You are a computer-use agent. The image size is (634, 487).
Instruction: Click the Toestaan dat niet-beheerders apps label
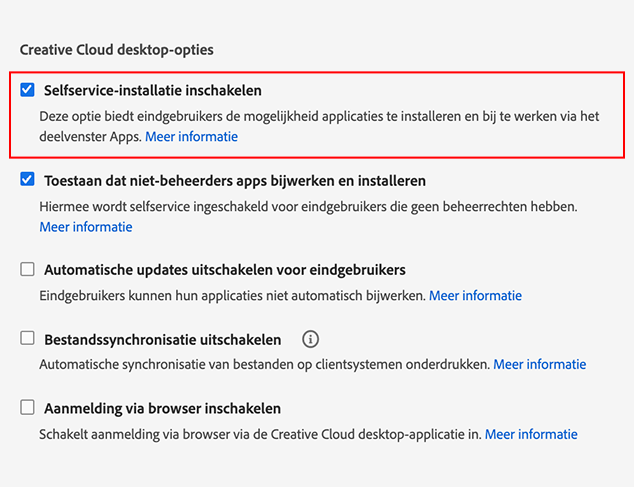(235, 181)
